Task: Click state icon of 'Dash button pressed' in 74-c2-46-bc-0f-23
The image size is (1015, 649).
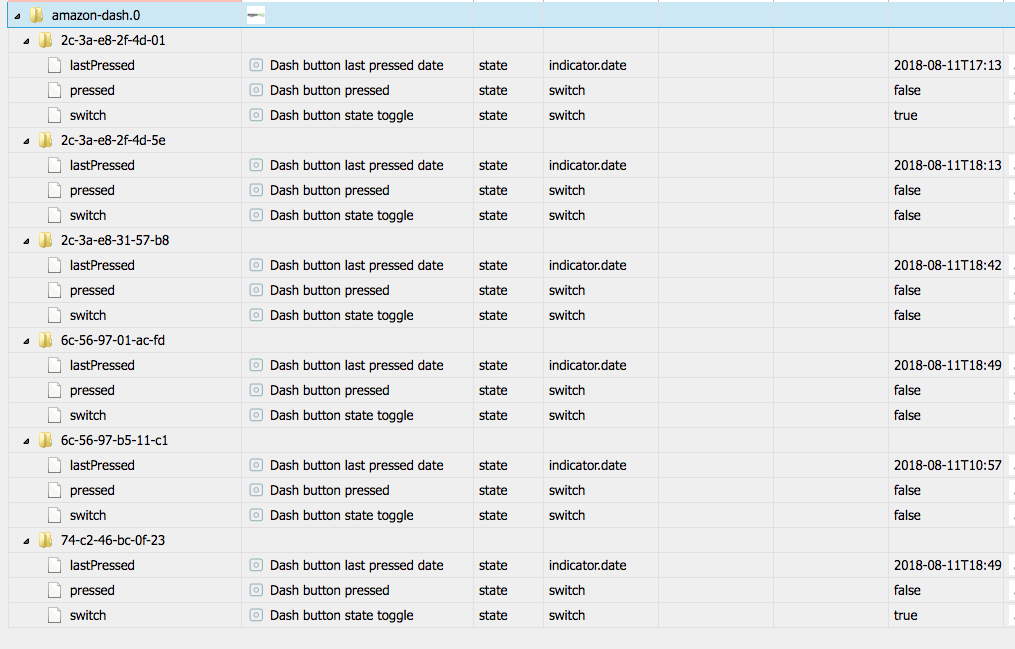Action: 256,590
